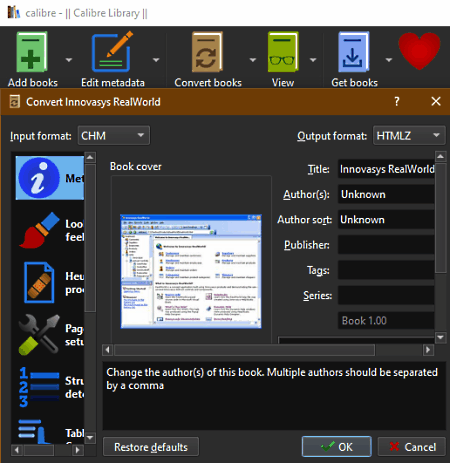Open Look & feel paintbrush section
Image resolution: width=450 pixels, height=463 pixels.
point(39,230)
